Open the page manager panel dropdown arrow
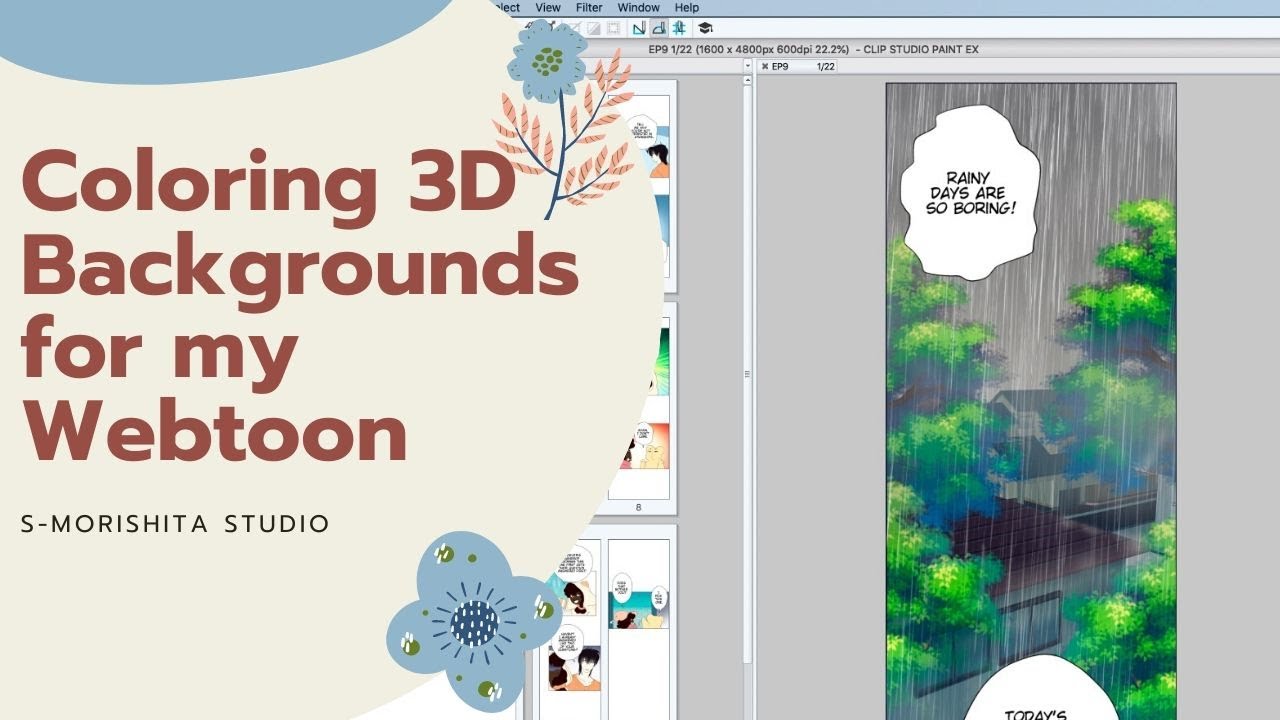 coord(747,66)
